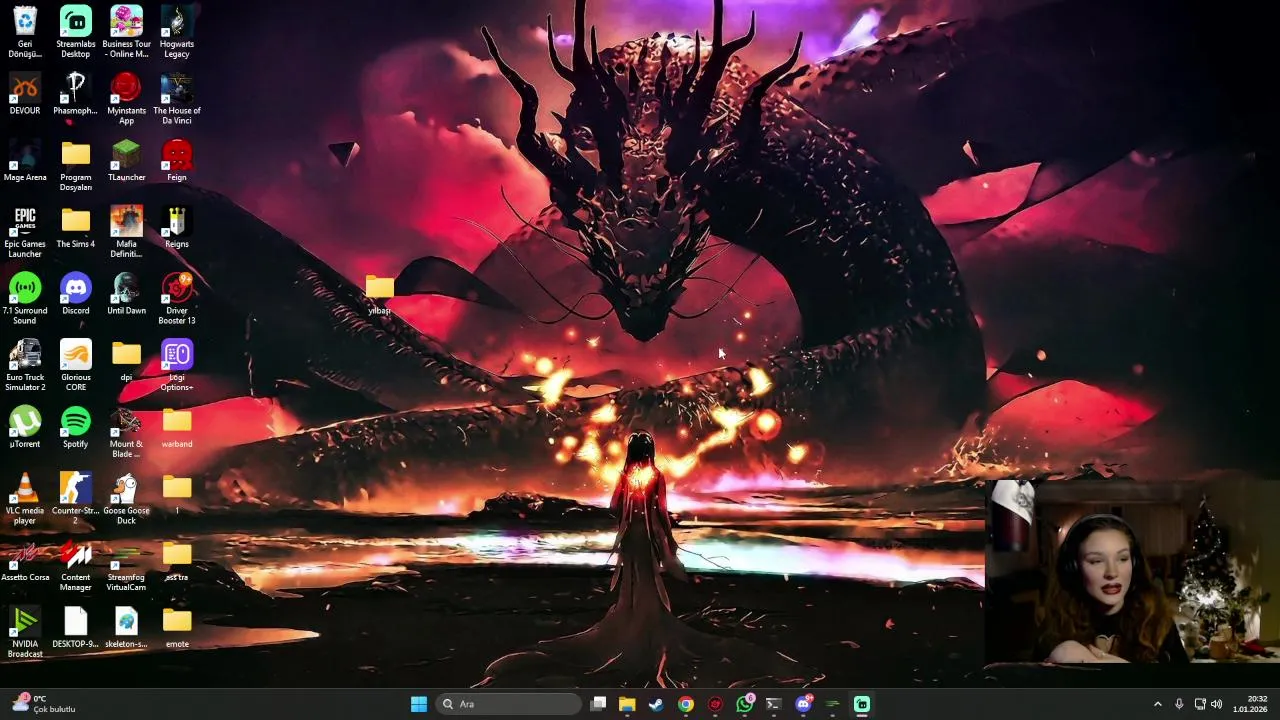Image resolution: width=1280 pixels, height=720 pixels.
Task: Select Mount & Blade shortcut
Action: [x=126, y=433]
